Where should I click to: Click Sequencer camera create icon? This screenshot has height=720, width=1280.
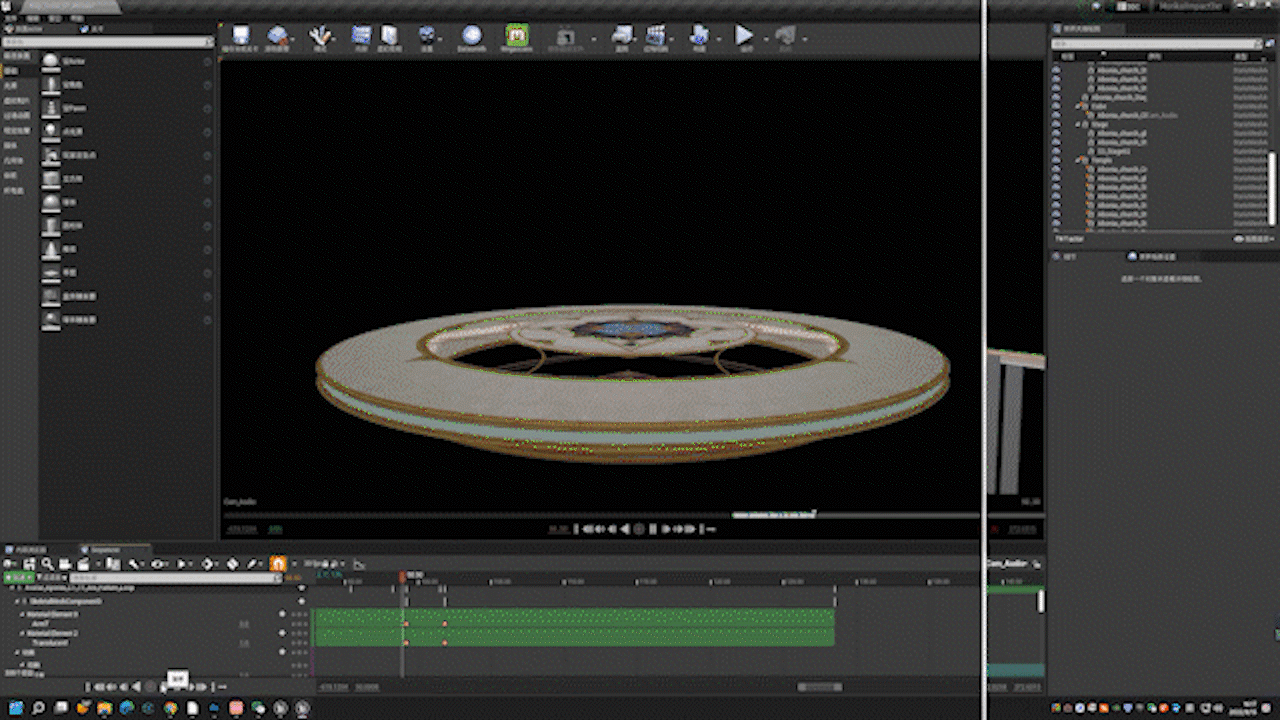coord(65,564)
